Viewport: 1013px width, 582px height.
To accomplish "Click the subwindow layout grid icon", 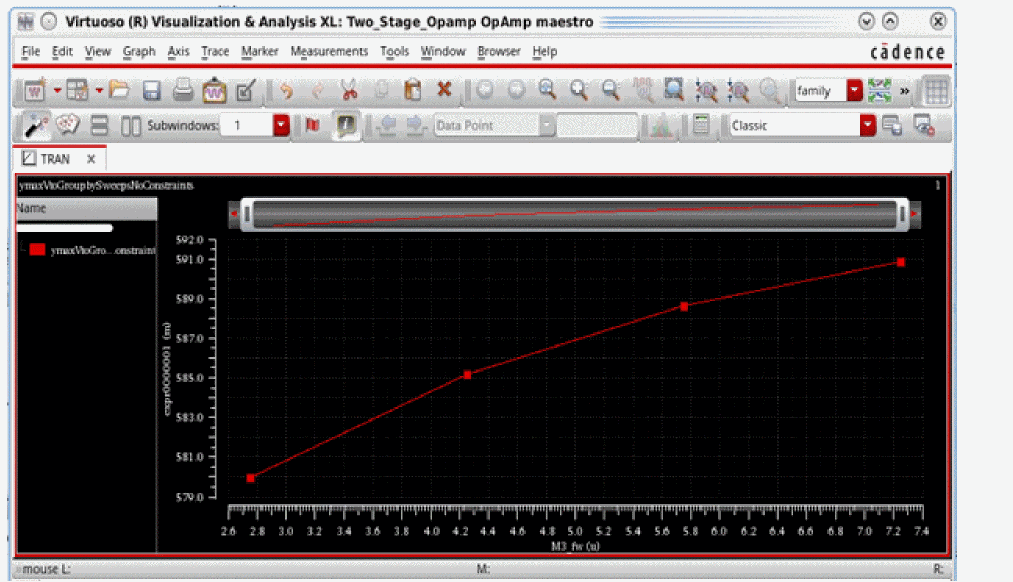I will 78,91.
